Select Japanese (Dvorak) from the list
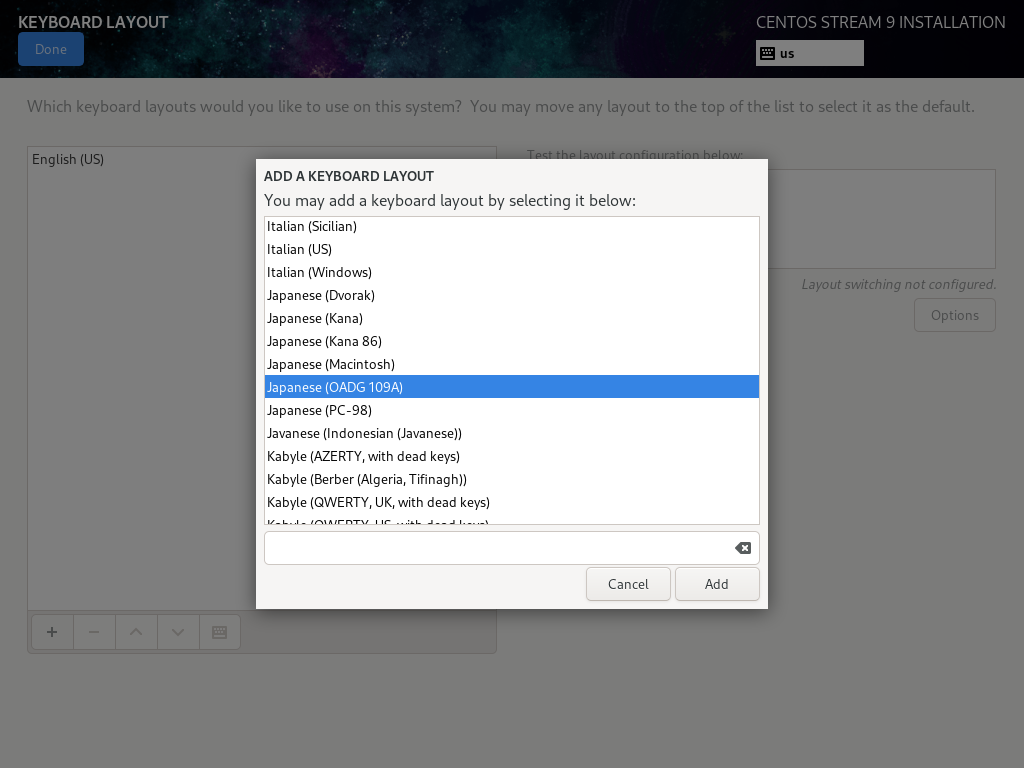The height and width of the screenshot is (768, 1024). coord(320,295)
